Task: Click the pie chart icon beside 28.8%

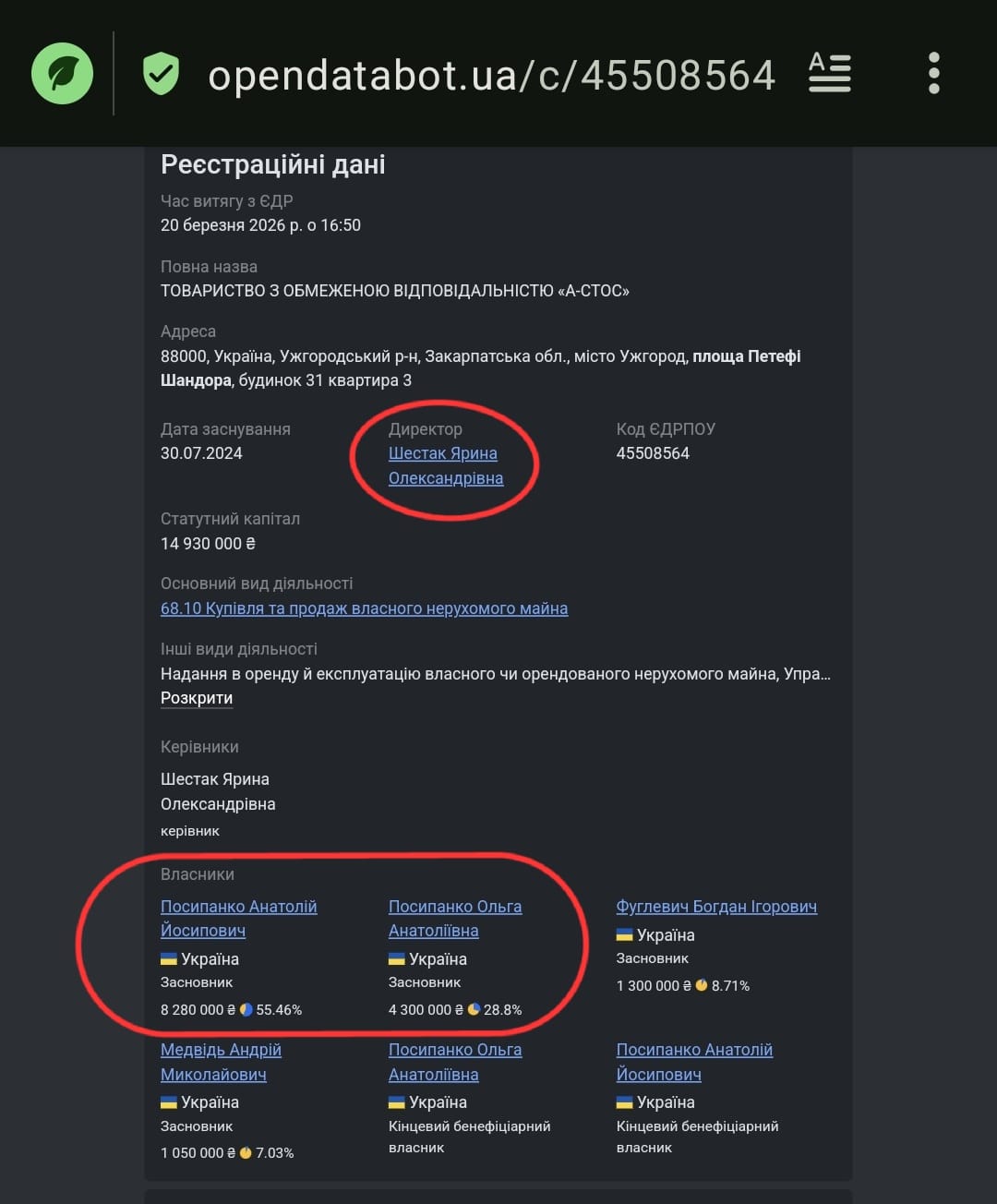Action: pyautogui.click(x=474, y=1009)
